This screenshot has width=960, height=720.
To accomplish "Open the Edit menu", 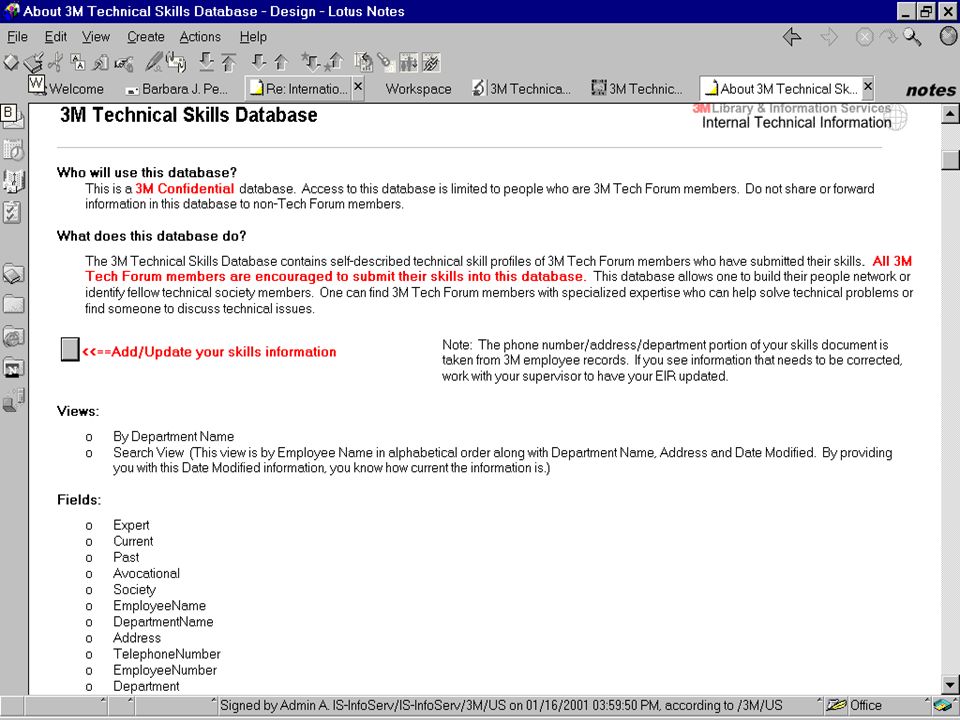I will pyautogui.click(x=56, y=37).
